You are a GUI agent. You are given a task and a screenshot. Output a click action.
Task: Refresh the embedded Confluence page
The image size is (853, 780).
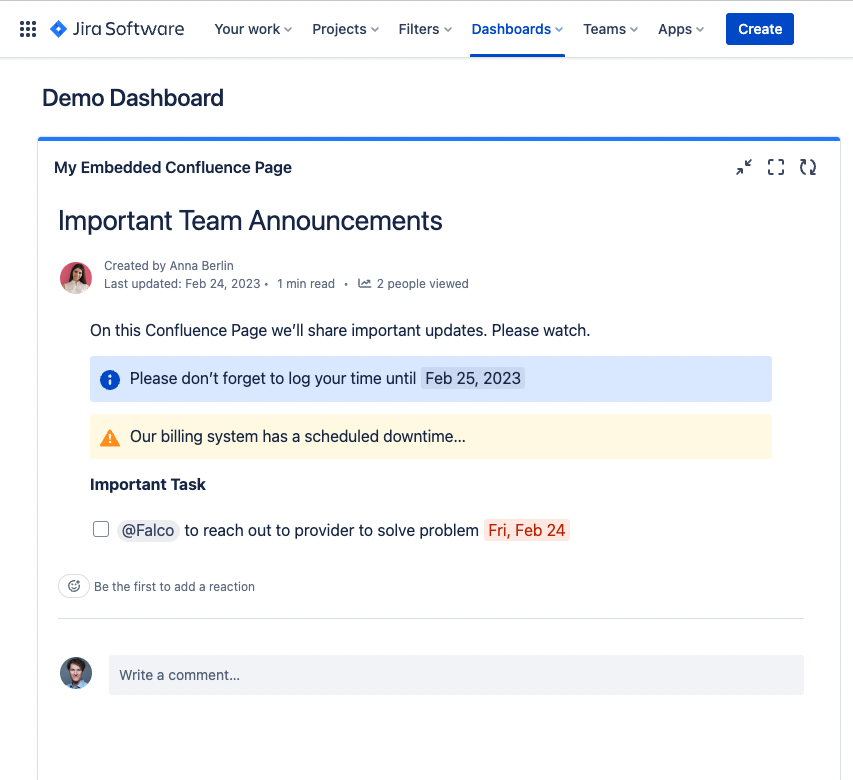[x=808, y=167]
